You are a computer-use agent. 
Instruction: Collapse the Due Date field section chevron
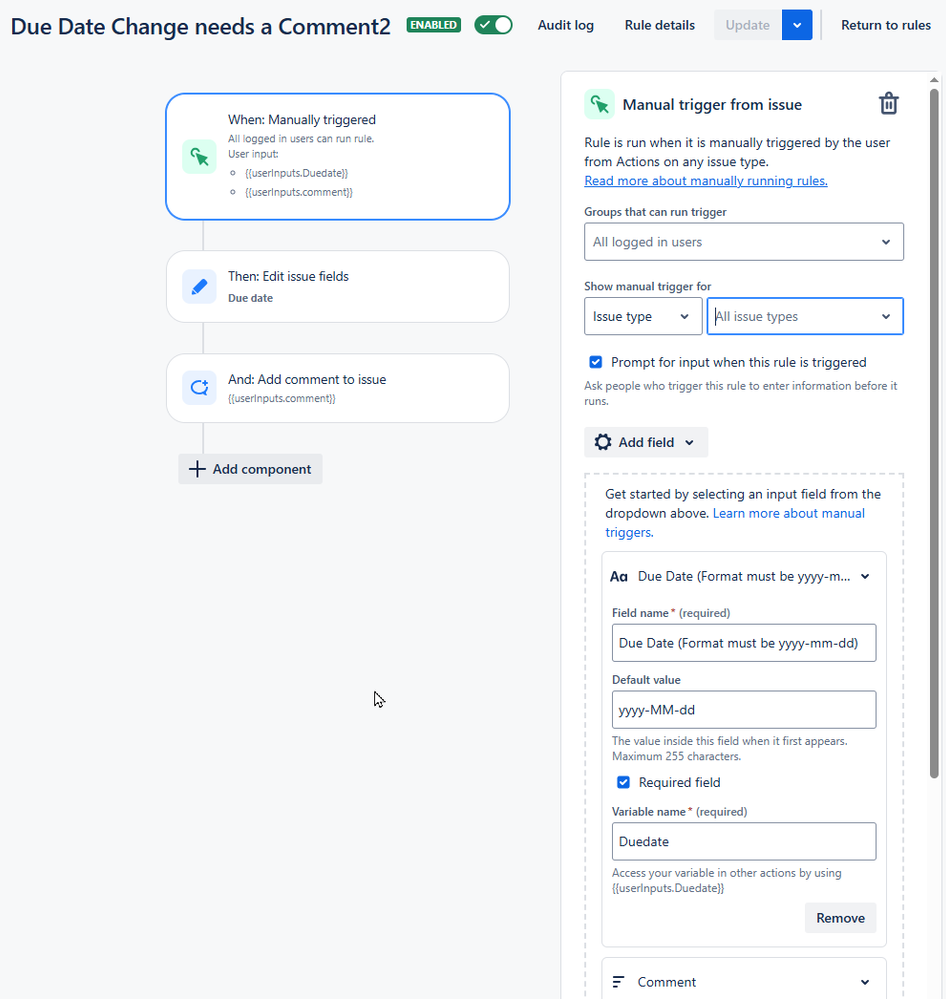tap(865, 577)
